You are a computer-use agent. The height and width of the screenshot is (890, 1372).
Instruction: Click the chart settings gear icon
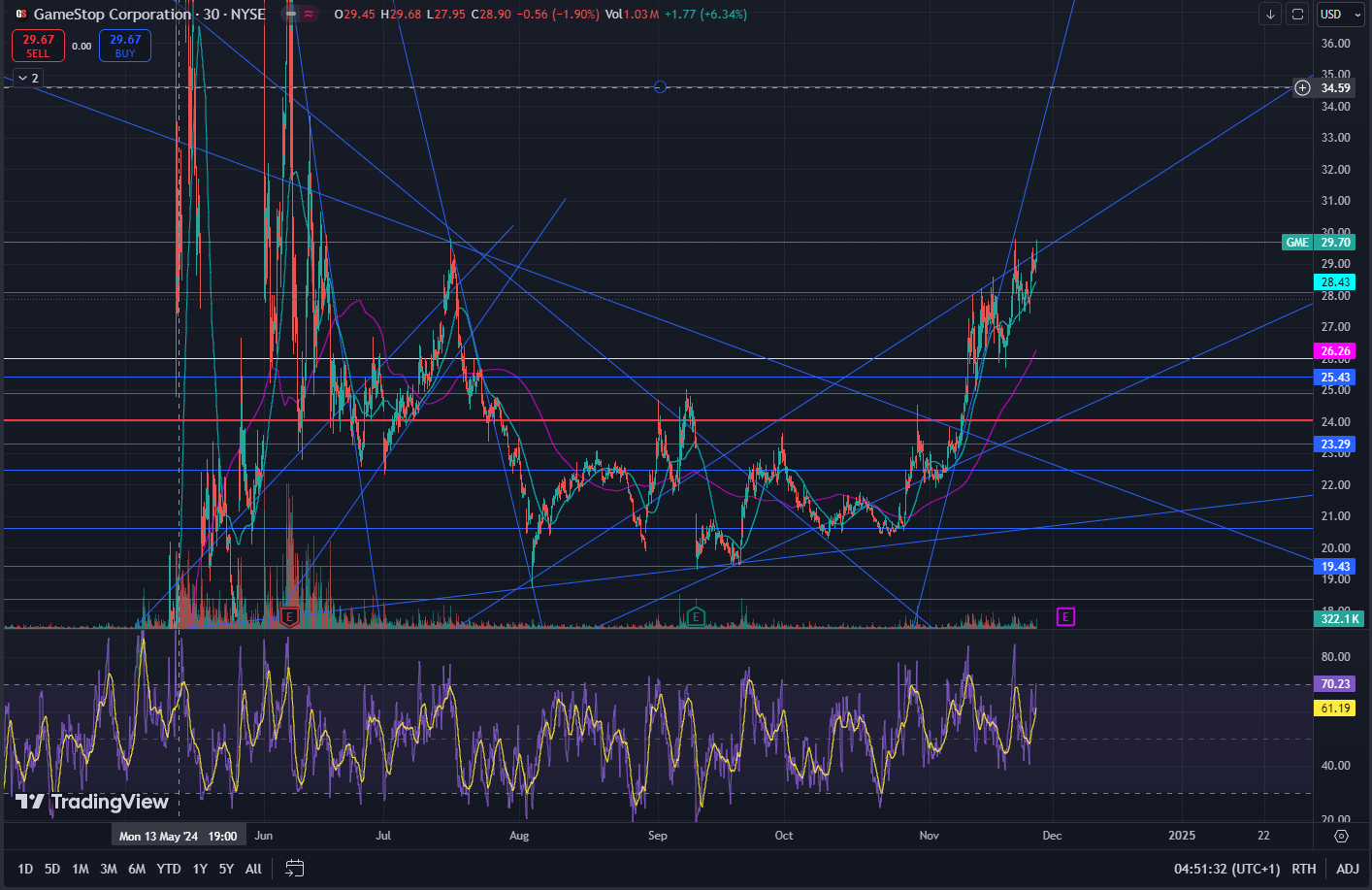tap(1341, 836)
